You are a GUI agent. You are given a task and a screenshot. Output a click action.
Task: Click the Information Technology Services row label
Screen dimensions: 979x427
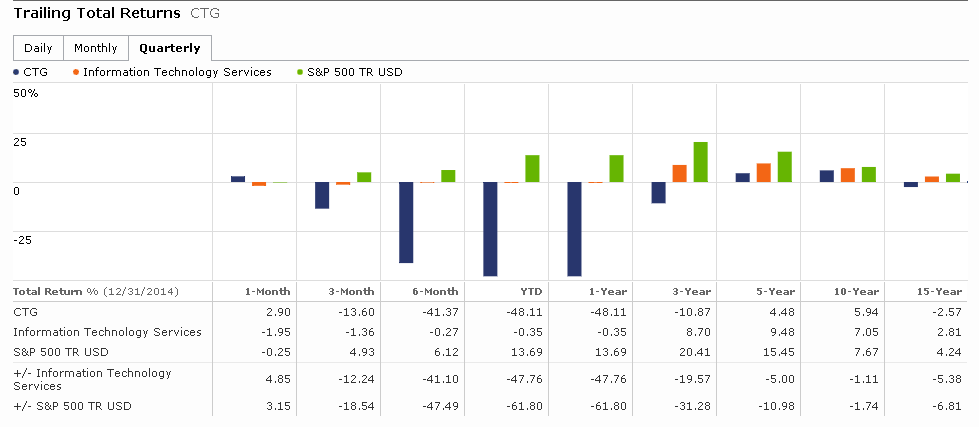pos(107,332)
